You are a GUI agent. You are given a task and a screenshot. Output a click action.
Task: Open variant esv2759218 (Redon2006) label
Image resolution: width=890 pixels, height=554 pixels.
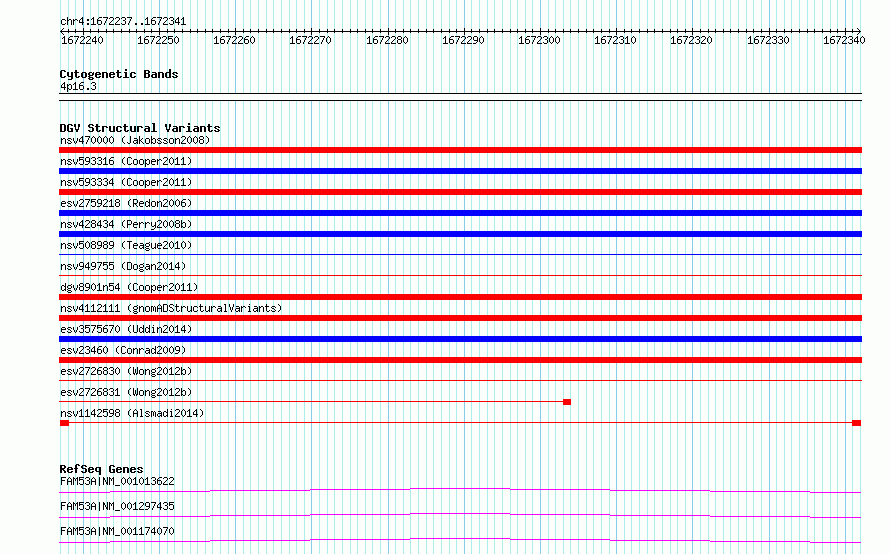126,203
